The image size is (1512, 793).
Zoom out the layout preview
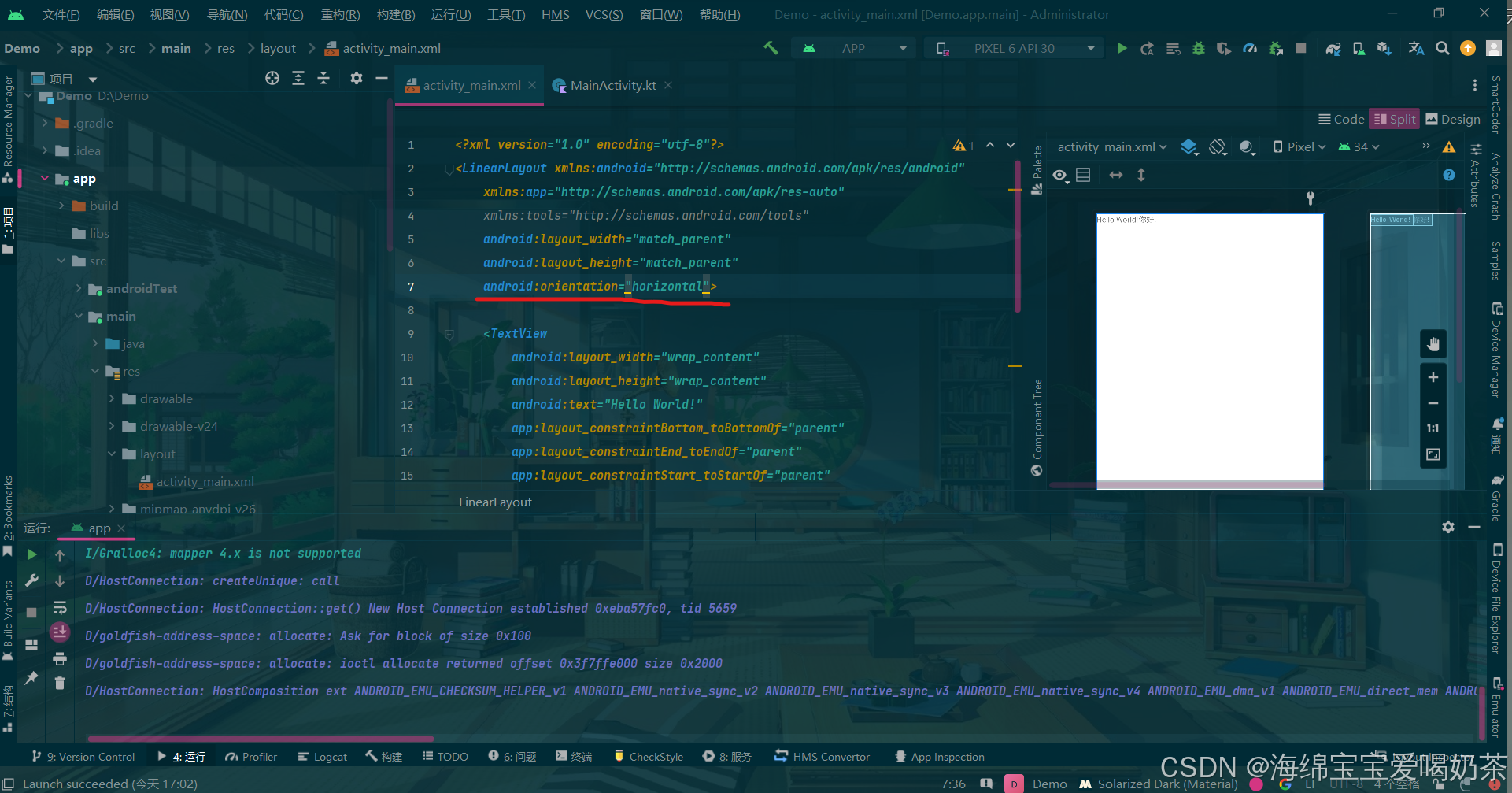1433,403
